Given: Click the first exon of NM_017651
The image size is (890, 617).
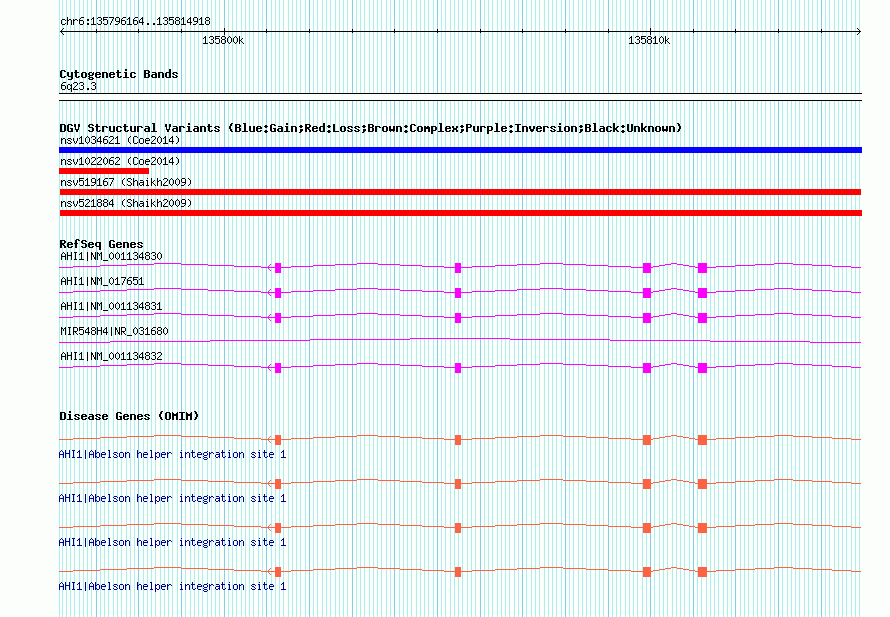Looking at the screenshot, I should [278, 293].
